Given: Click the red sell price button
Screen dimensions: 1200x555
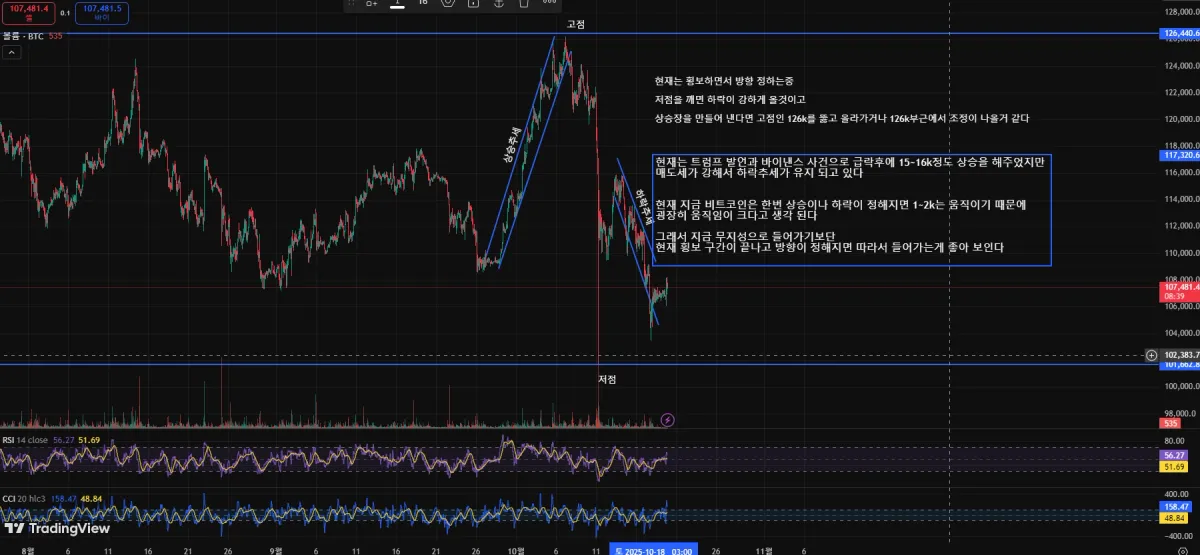Looking at the screenshot, I should coord(28,12).
